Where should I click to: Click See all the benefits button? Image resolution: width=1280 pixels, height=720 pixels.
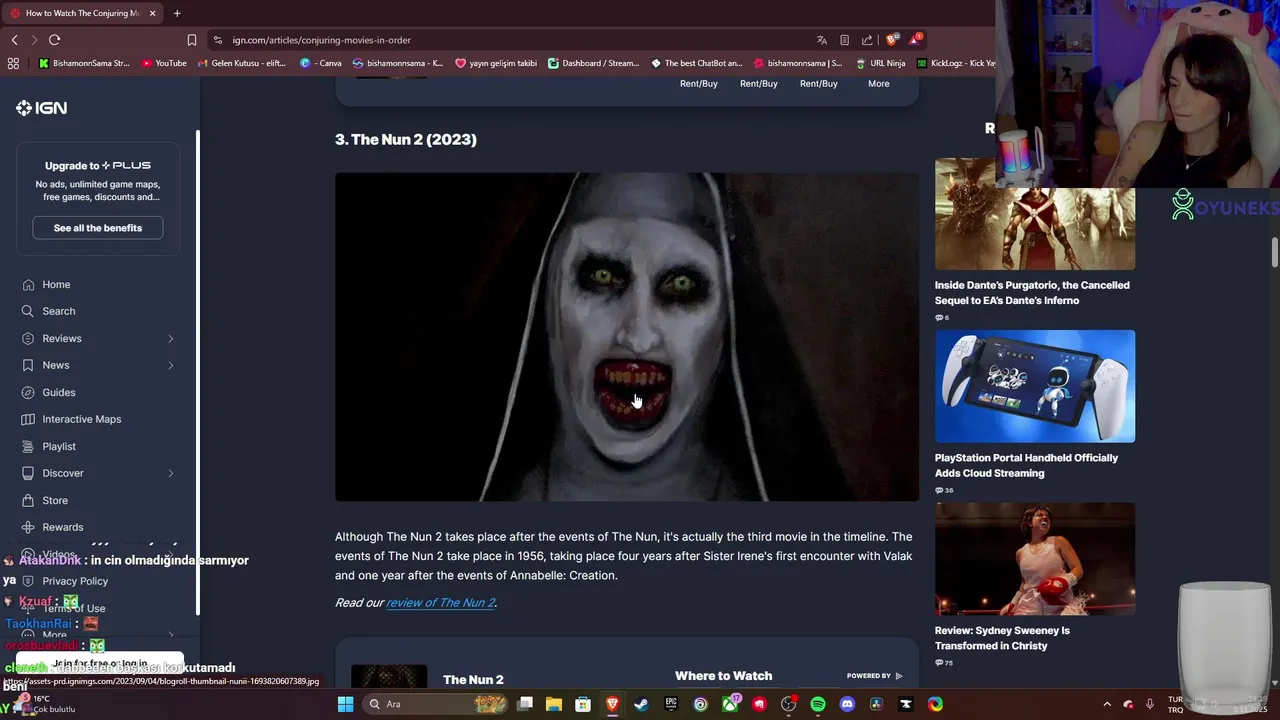tap(98, 228)
